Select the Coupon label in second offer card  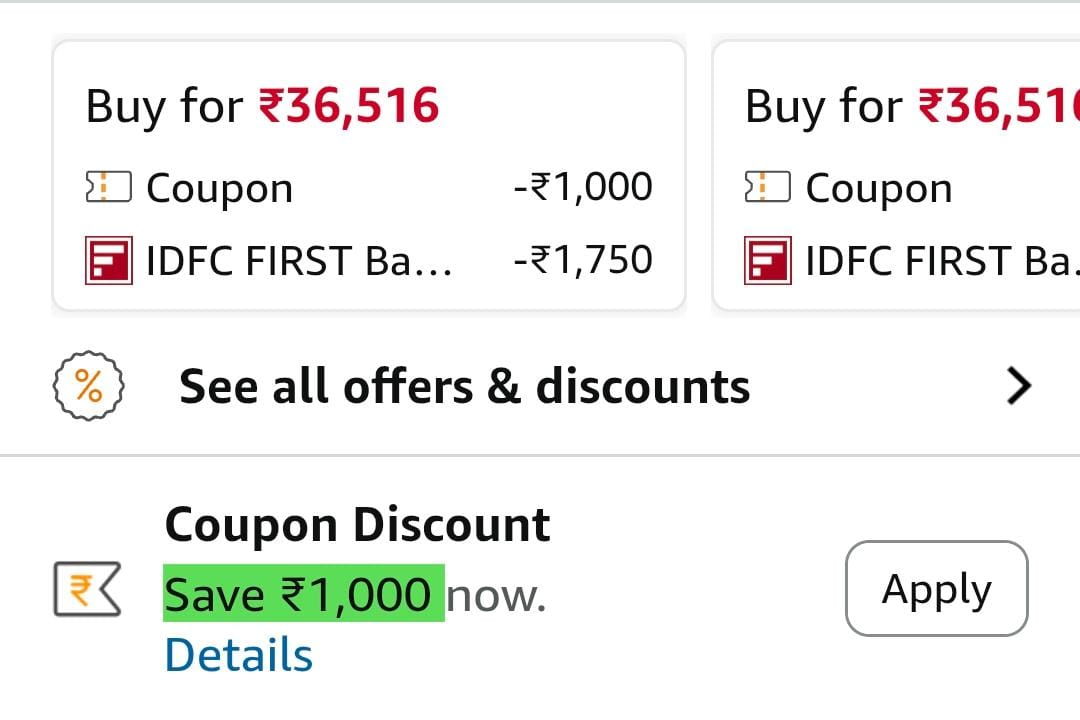pos(878,188)
